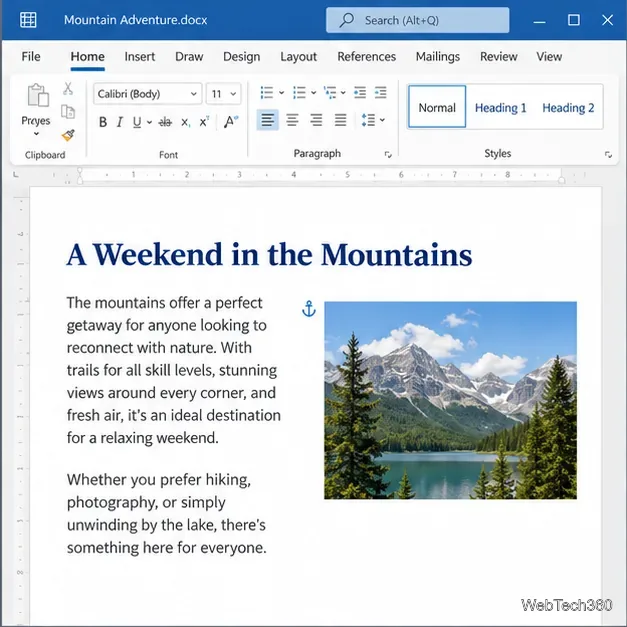Align text right
Image resolution: width=627 pixels, height=627 pixels.
coord(316,120)
